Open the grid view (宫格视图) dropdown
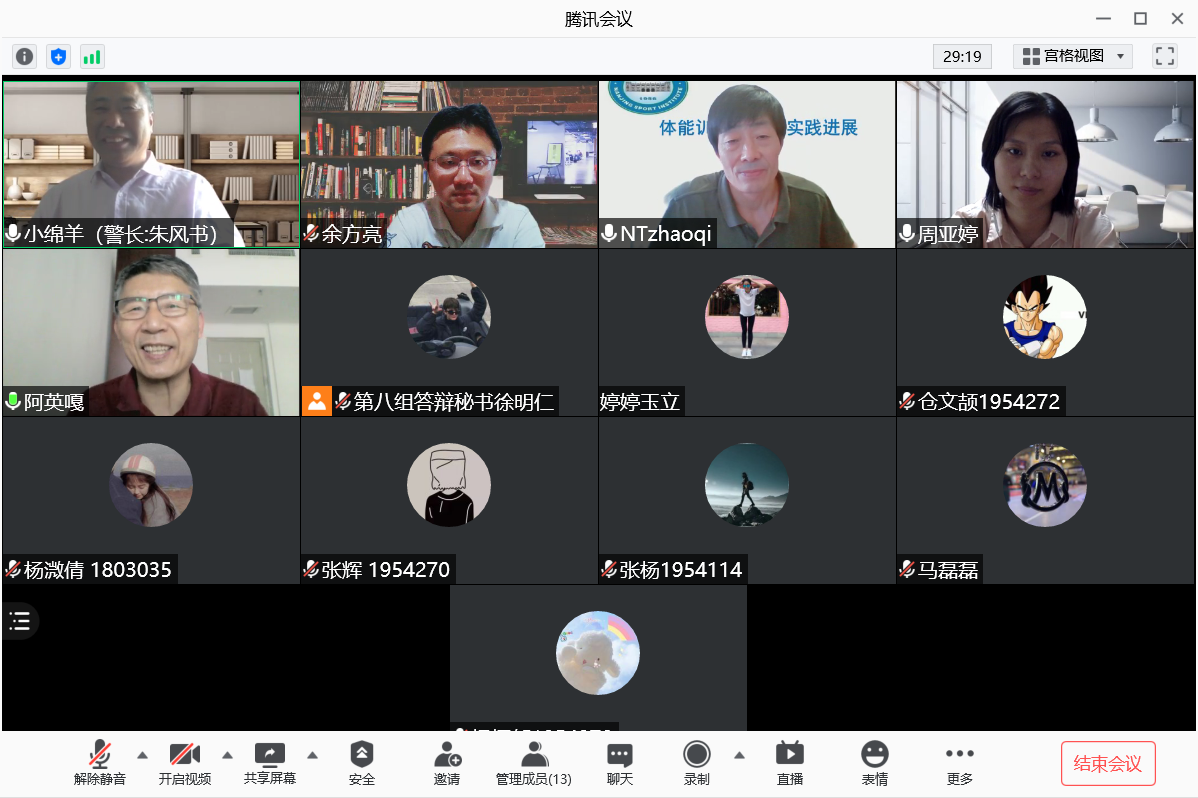This screenshot has width=1198, height=798. 1073,56
